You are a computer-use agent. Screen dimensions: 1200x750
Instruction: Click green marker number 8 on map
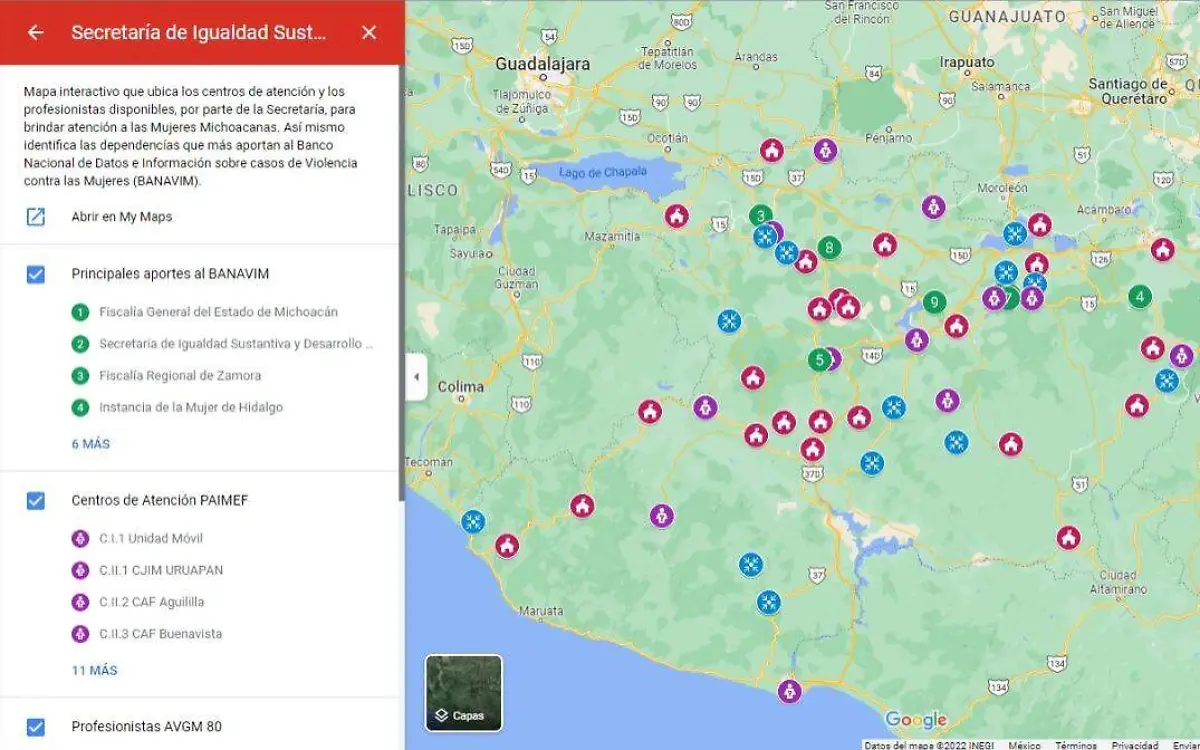pyautogui.click(x=828, y=247)
